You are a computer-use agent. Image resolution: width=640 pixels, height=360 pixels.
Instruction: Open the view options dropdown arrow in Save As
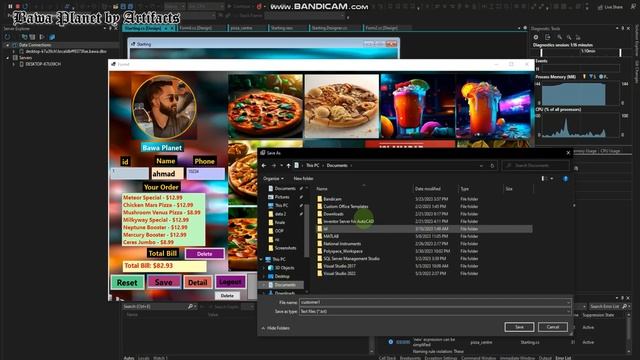(x=552, y=179)
